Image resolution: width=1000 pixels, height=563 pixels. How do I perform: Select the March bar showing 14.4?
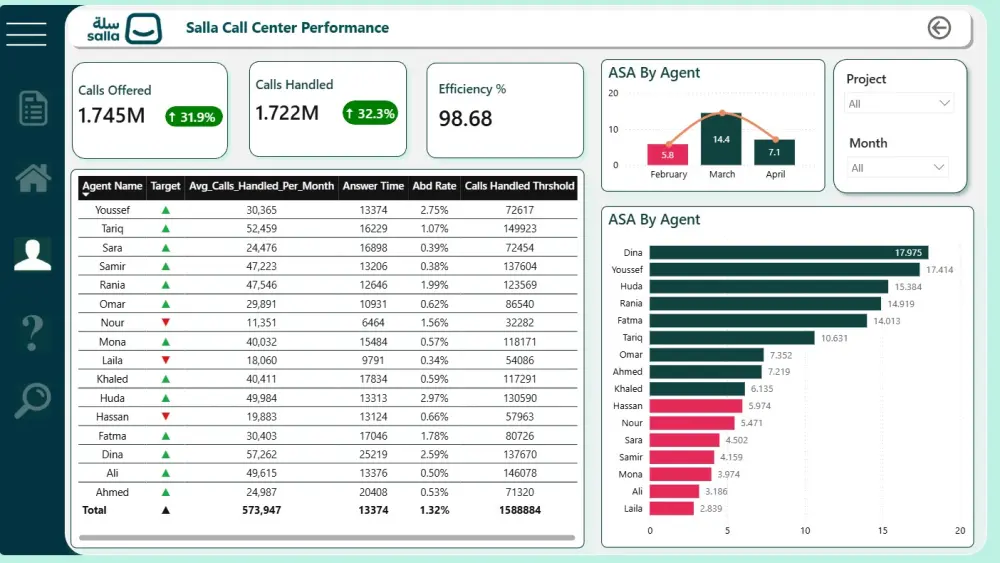(721, 139)
